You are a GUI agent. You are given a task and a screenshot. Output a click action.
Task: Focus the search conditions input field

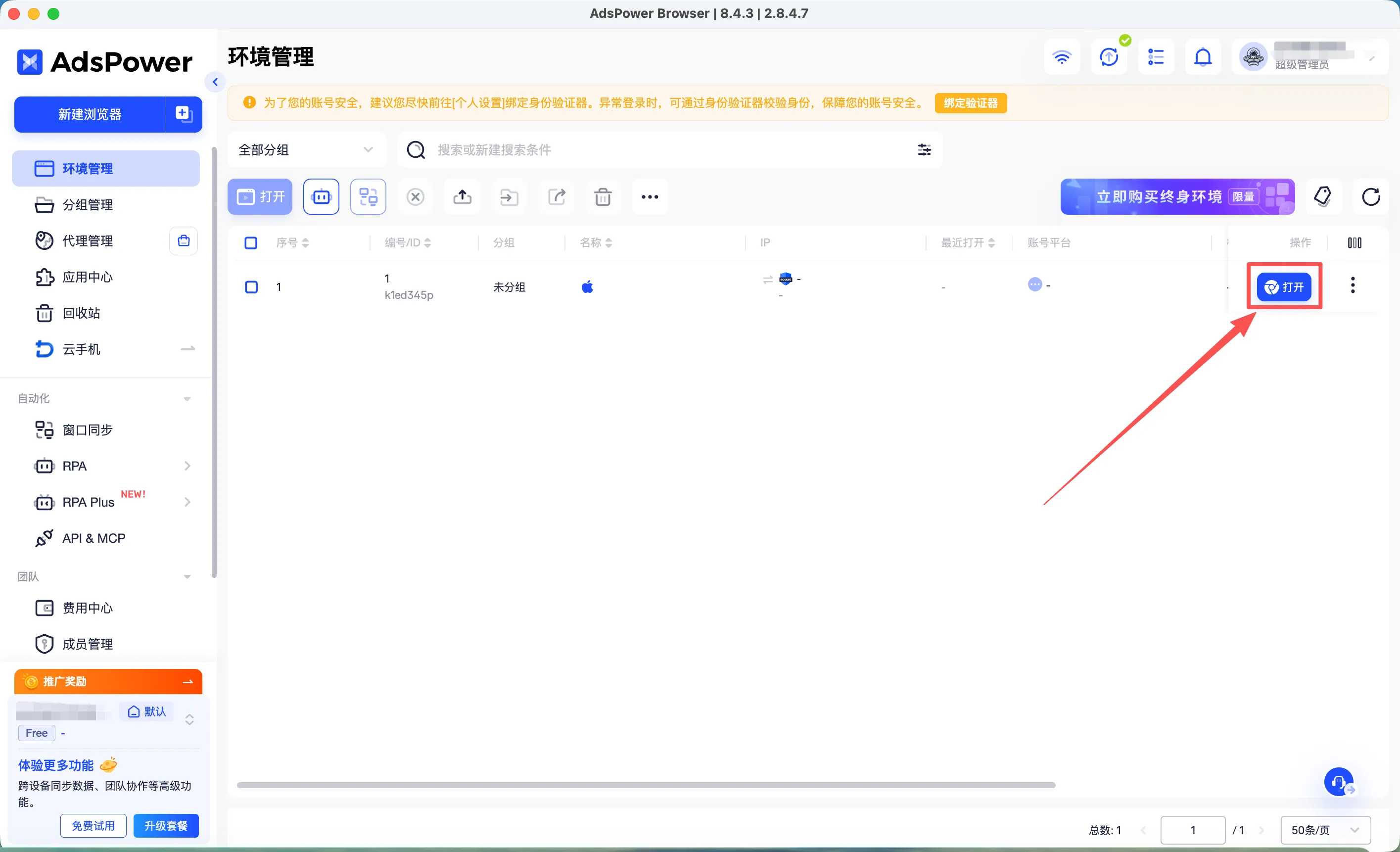pos(670,150)
